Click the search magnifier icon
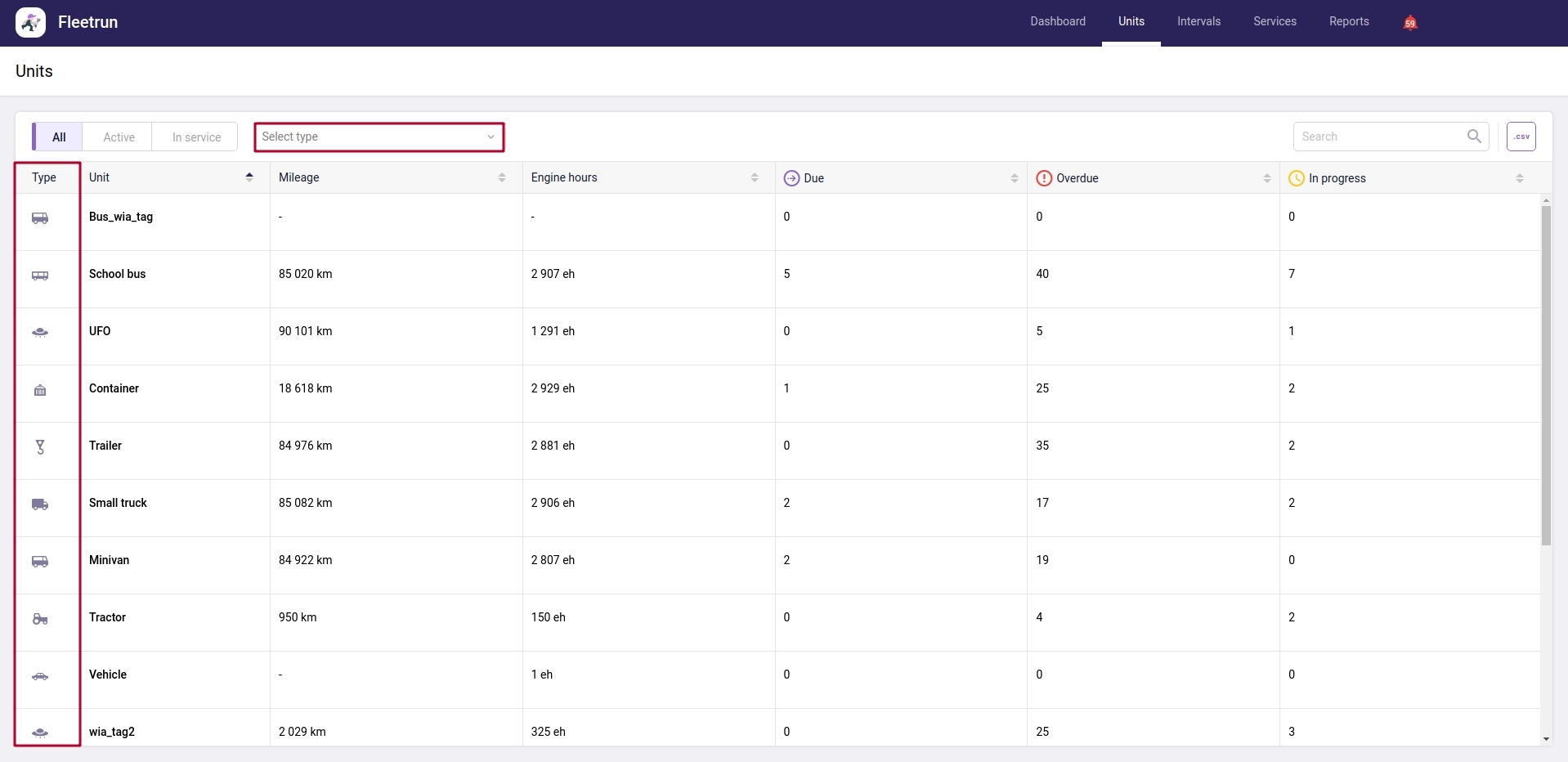The height and width of the screenshot is (762, 1568). click(1475, 136)
